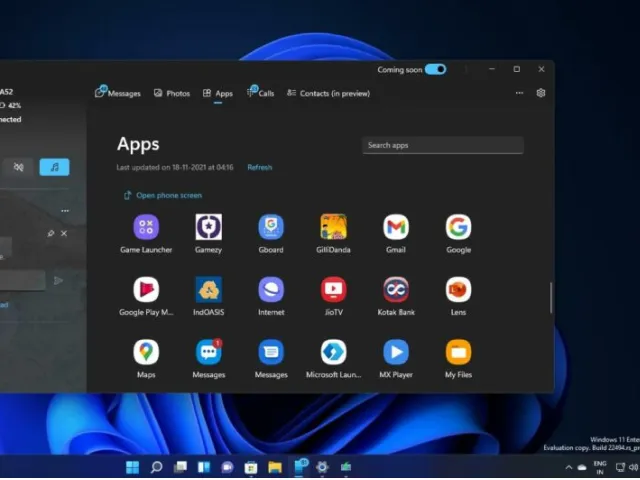Open the Lens app
640x480 pixels.
pyautogui.click(x=458, y=289)
